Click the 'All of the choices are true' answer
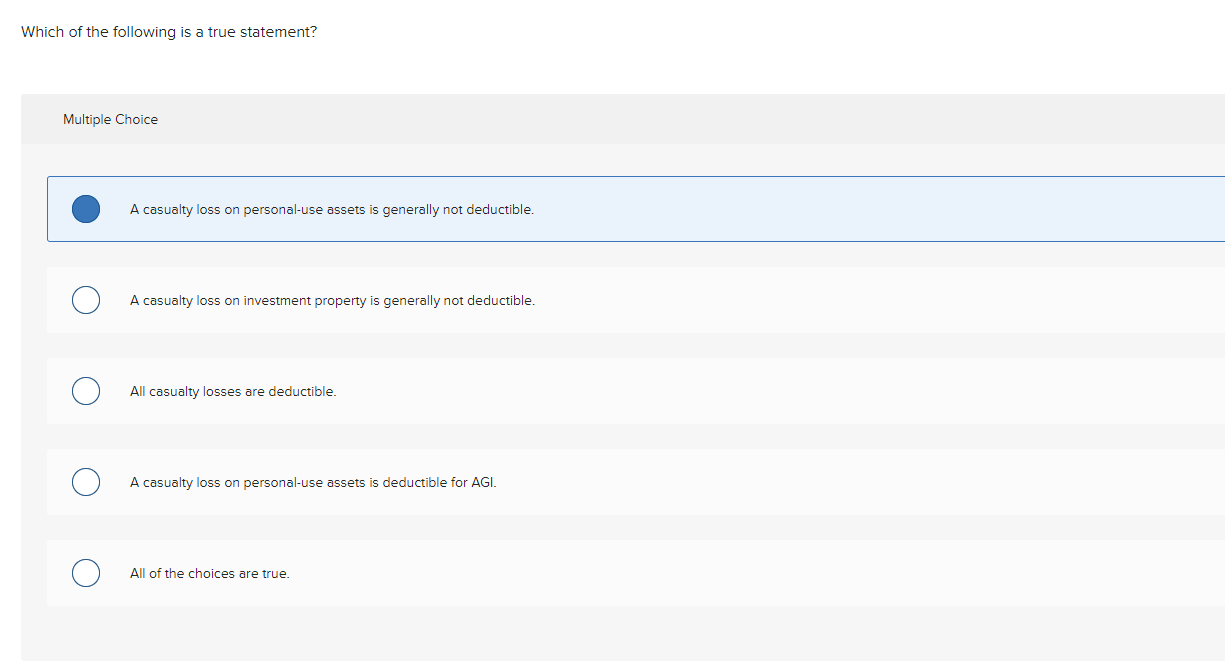Image resolution: width=1225 pixels, height=668 pixels. point(210,573)
